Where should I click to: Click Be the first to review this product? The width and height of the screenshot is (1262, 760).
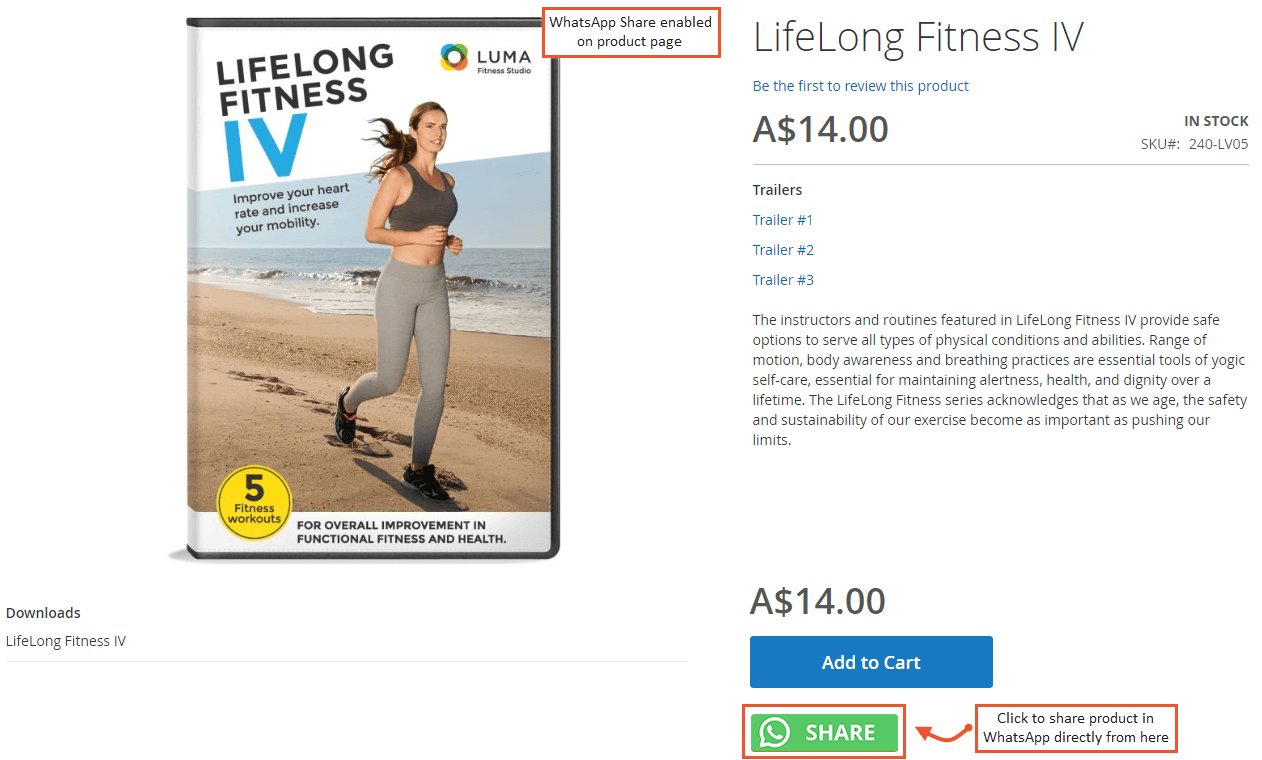860,86
